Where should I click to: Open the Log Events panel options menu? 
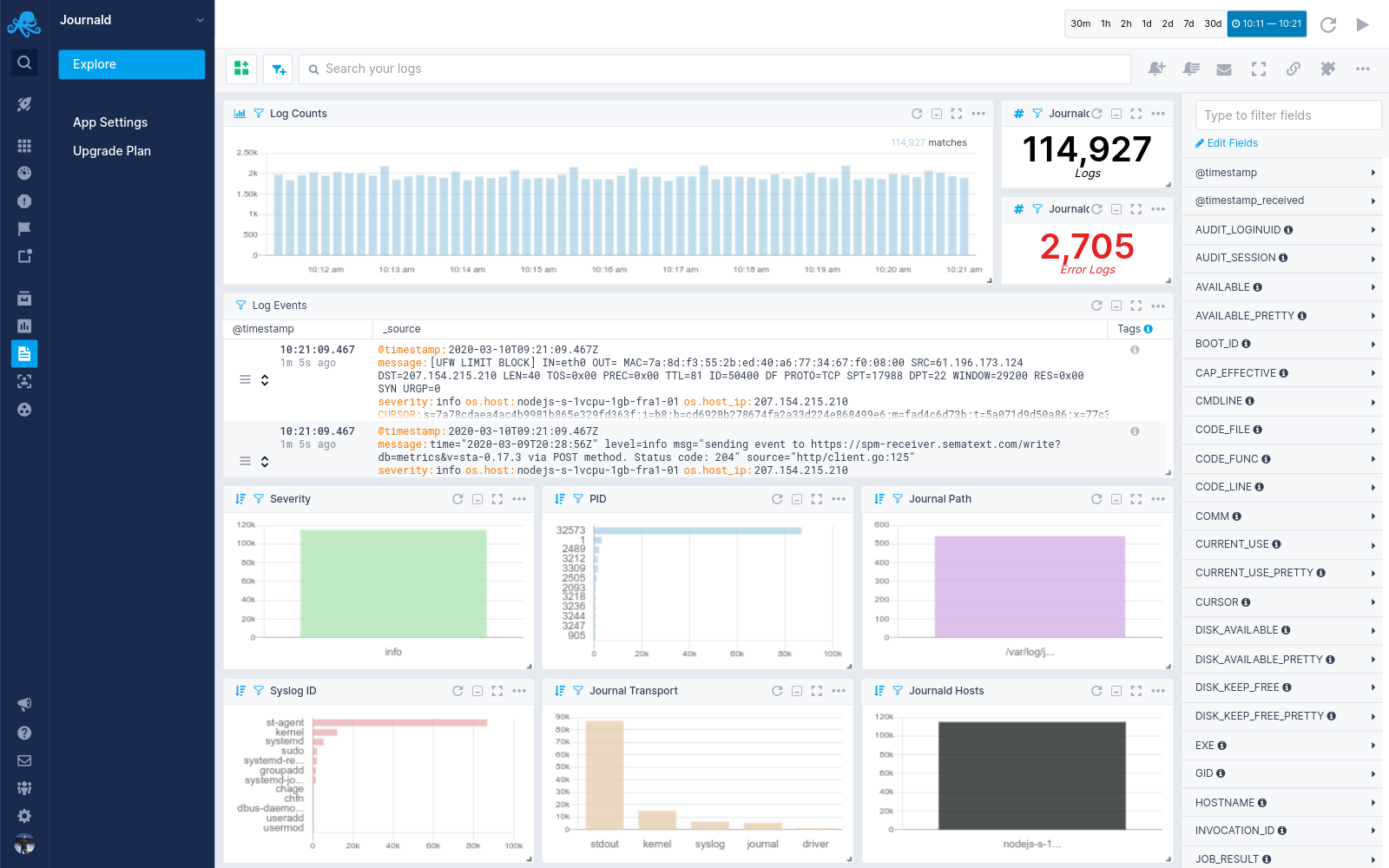(1158, 305)
